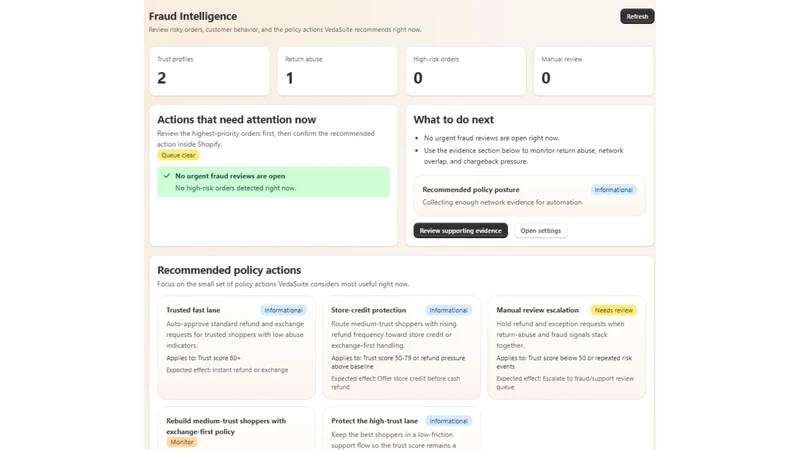Click Applies to: Trust score 80+ text

click(x=204, y=358)
